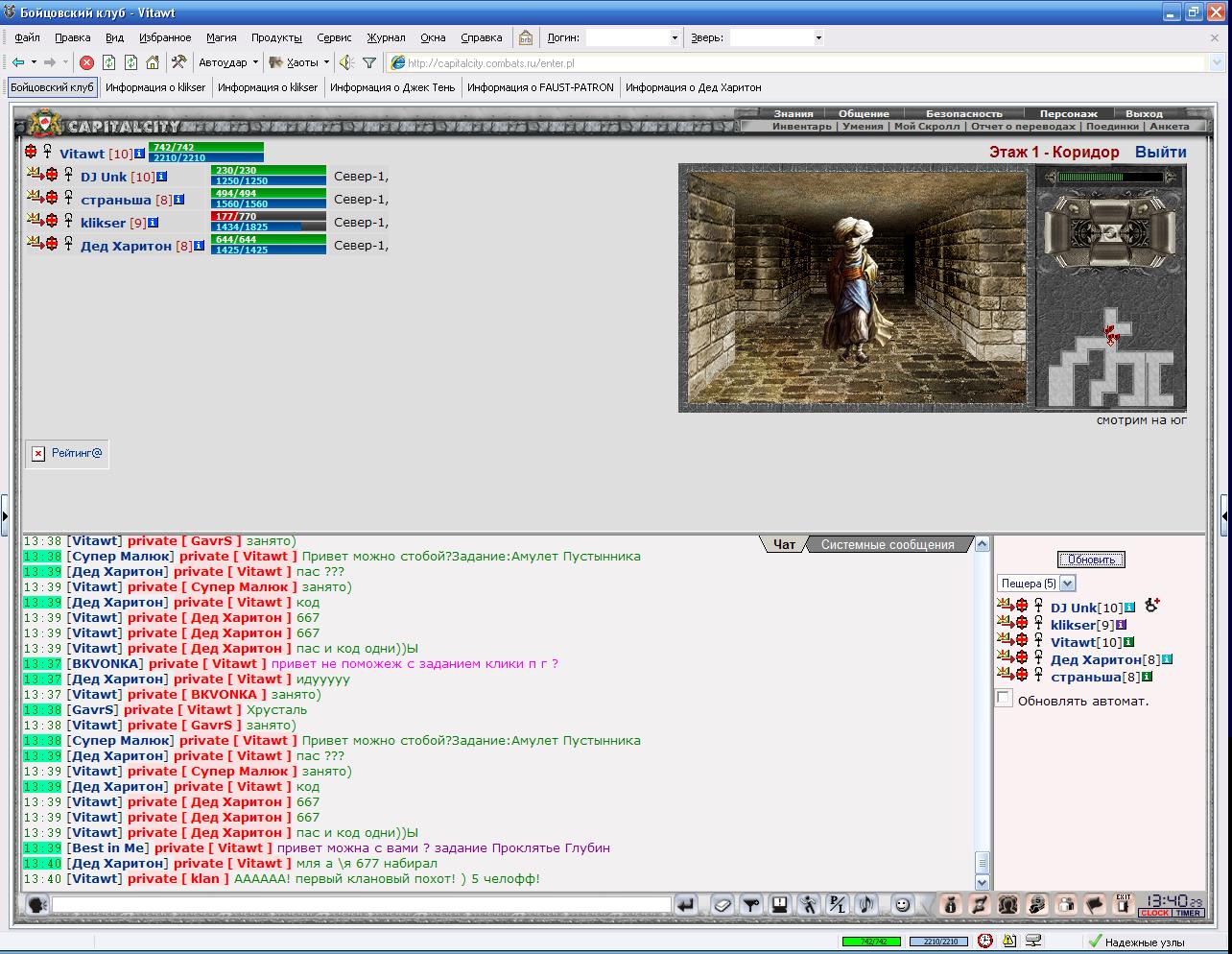
Task: Click the running man icon
Action: 809,904
